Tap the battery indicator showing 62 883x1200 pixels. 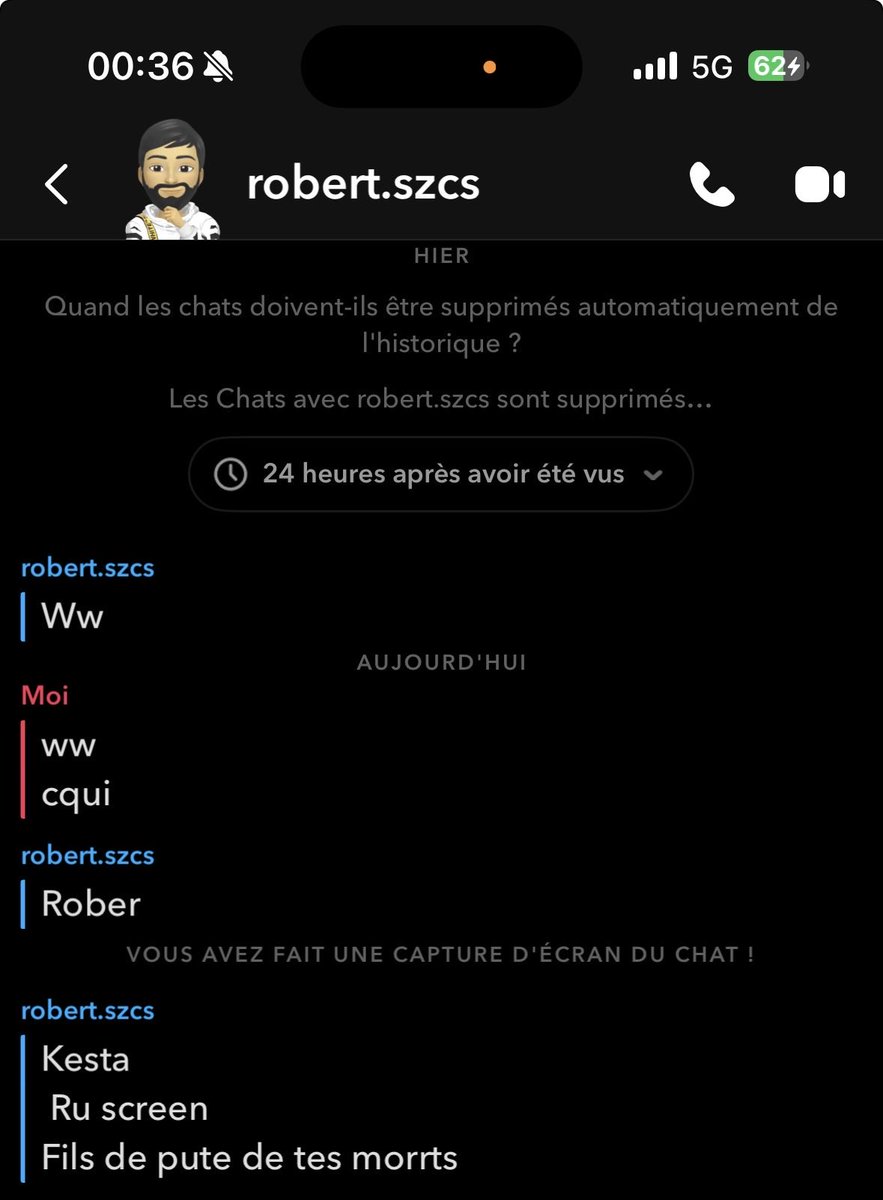[x=777, y=67]
